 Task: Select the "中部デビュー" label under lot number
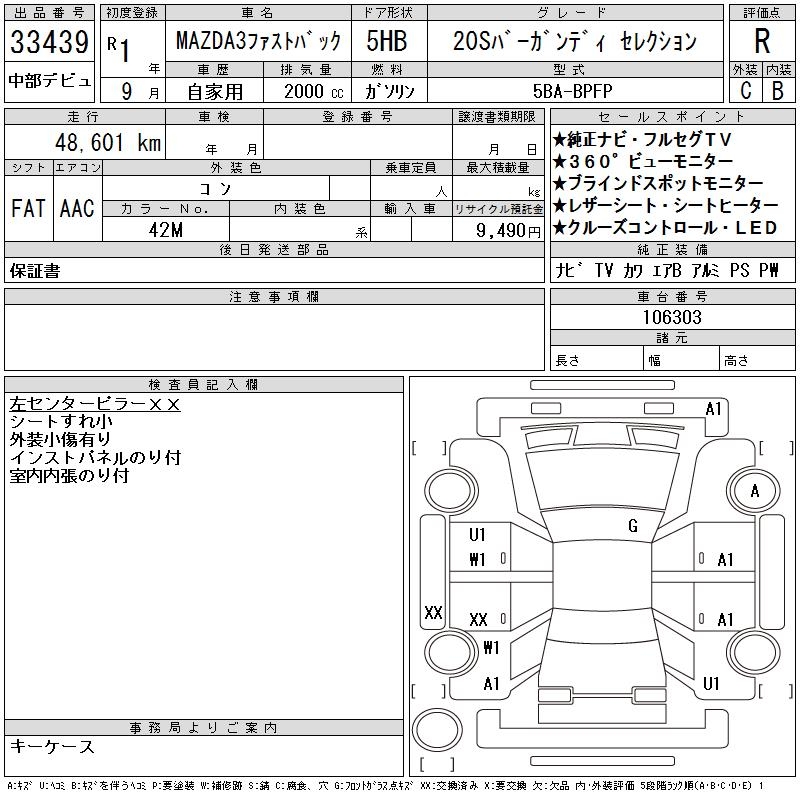49,81
